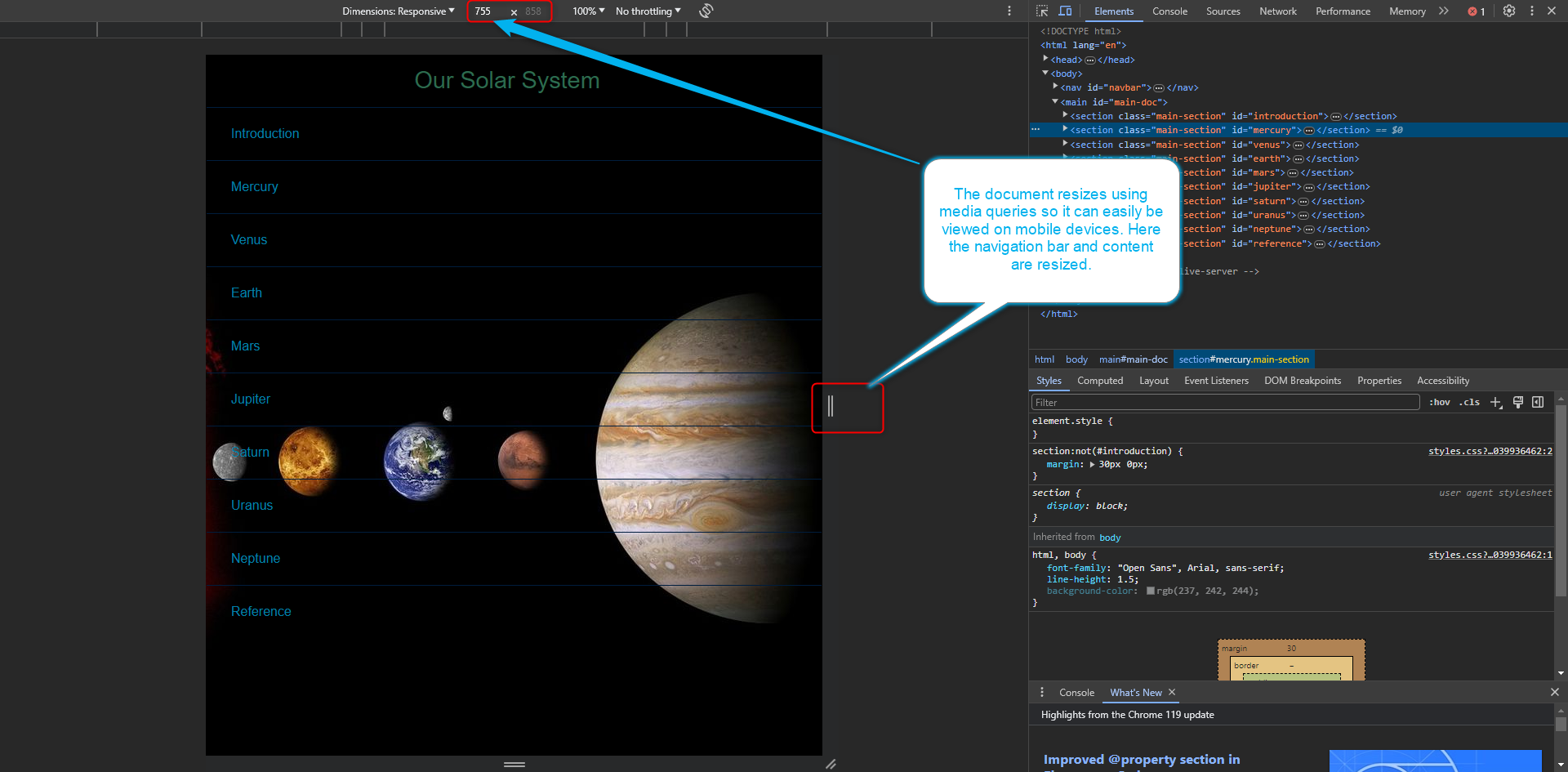
Task: Toggle element state with :hov
Action: [x=1440, y=402]
